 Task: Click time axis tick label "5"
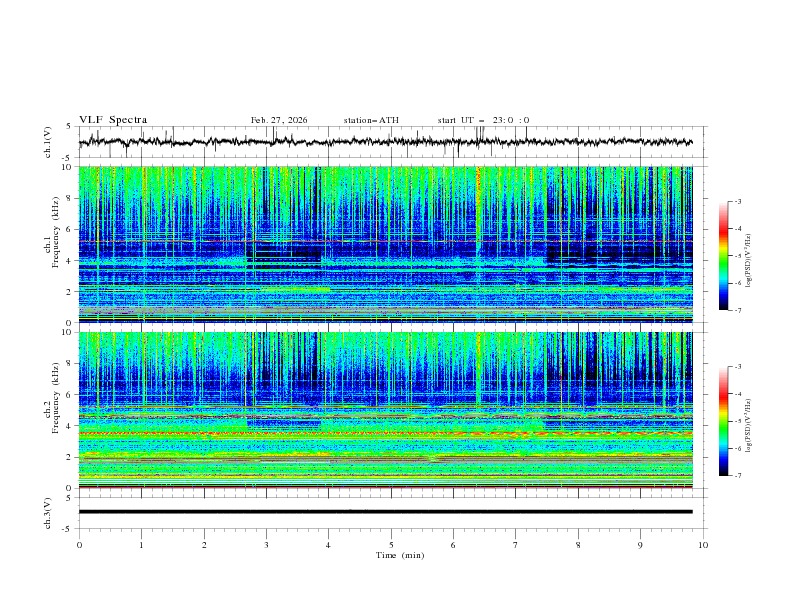[x=391, y=545]
